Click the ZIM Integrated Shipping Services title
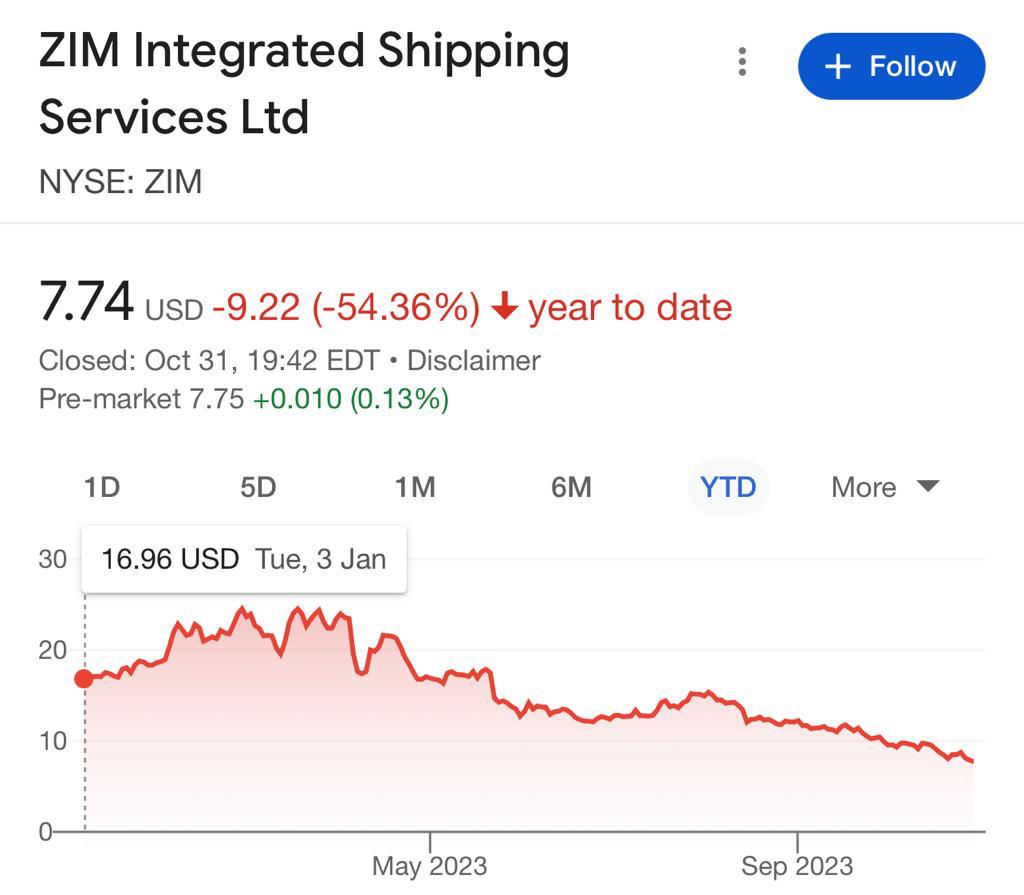The width and height of the screenshot is (1024, 895). (304, 83)
